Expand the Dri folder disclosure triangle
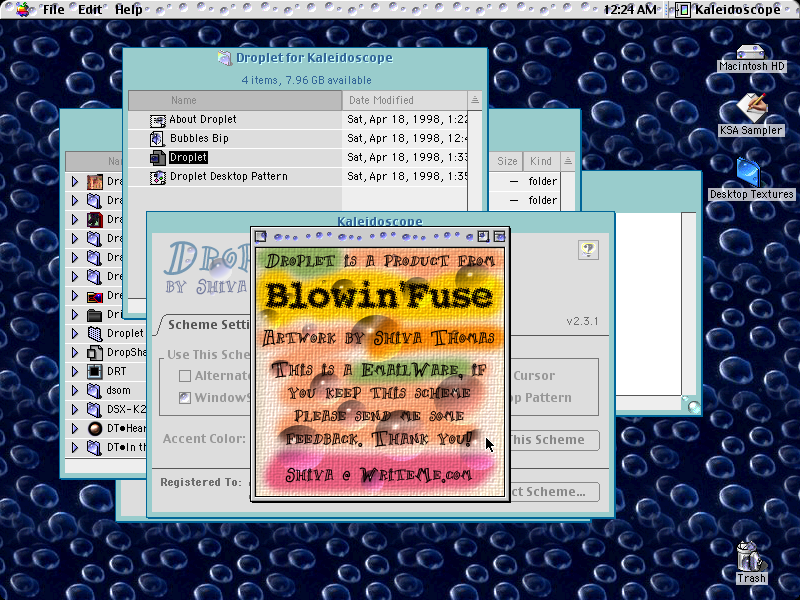Screen dimensions: 800x600 click(75, 314)
